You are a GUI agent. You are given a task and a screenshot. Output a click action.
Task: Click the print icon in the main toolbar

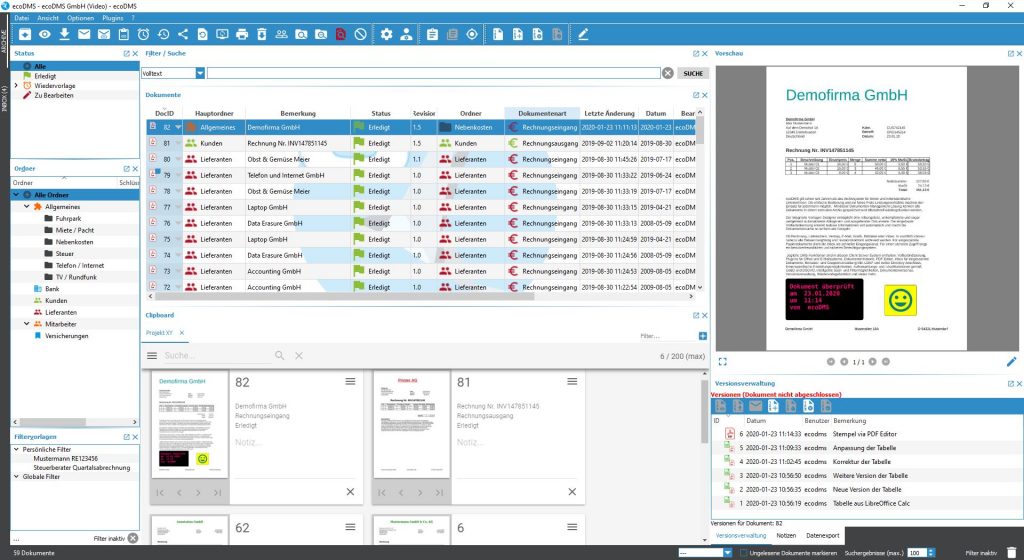pos(241,35)
